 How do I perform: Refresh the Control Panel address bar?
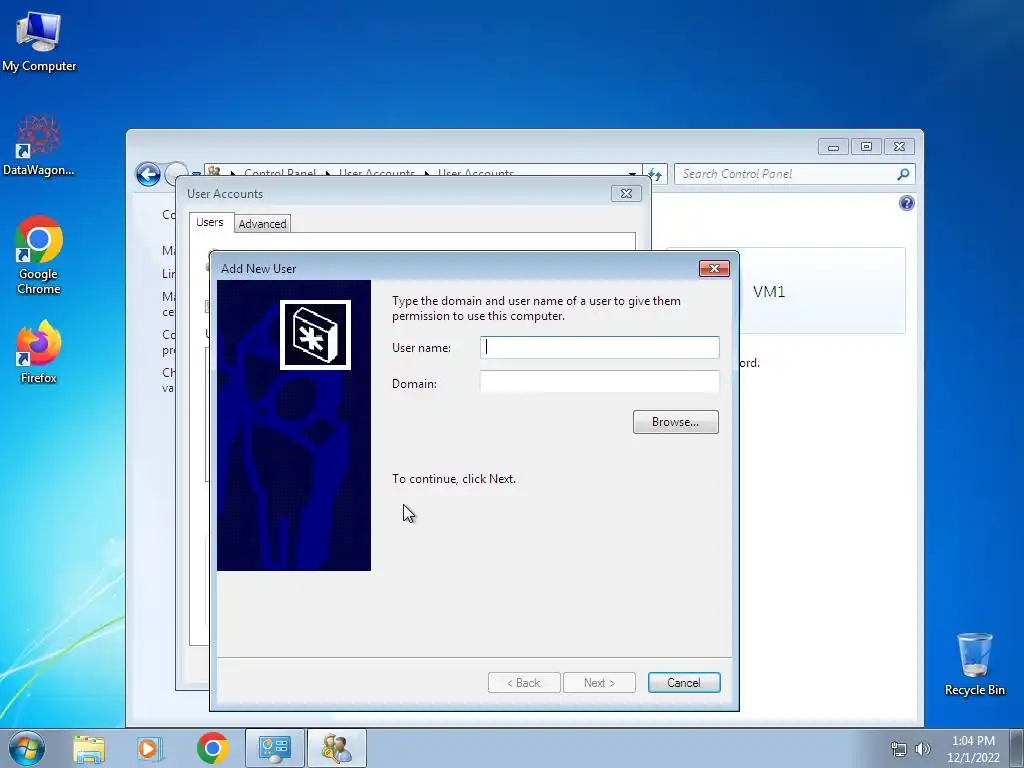pyautogui.click(x=655, y=174)
